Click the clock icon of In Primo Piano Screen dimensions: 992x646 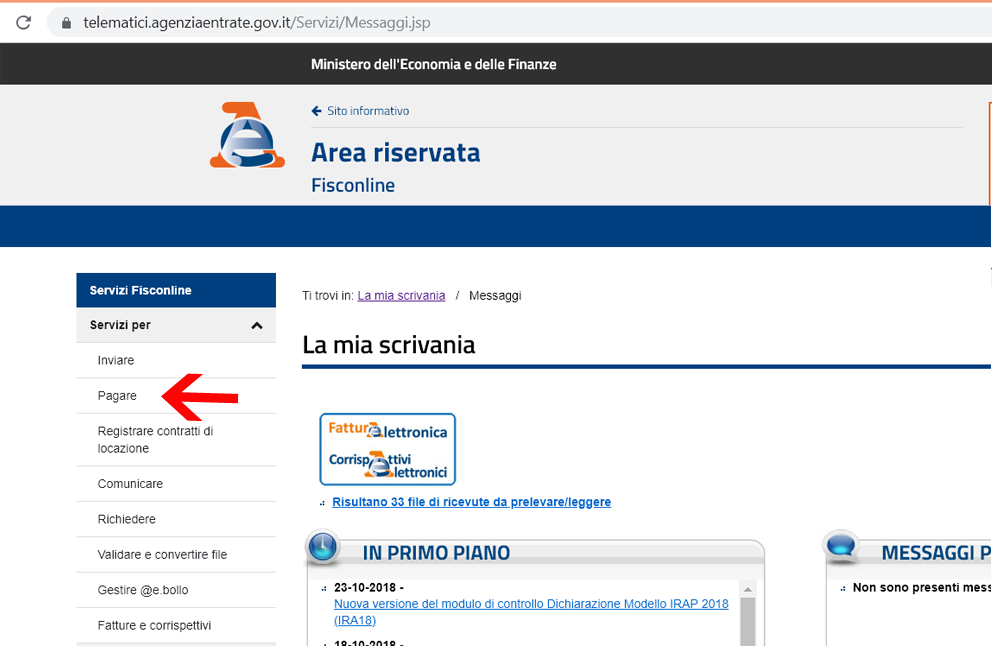(x=323, y=545)
